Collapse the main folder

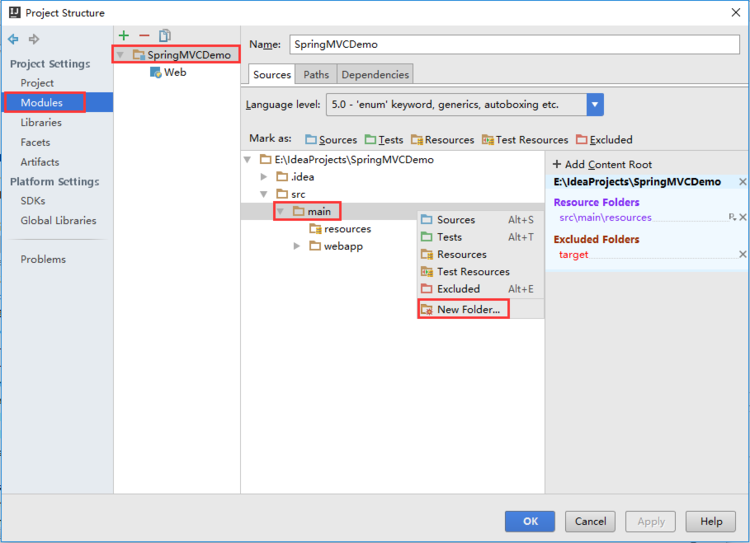point(281,211)
